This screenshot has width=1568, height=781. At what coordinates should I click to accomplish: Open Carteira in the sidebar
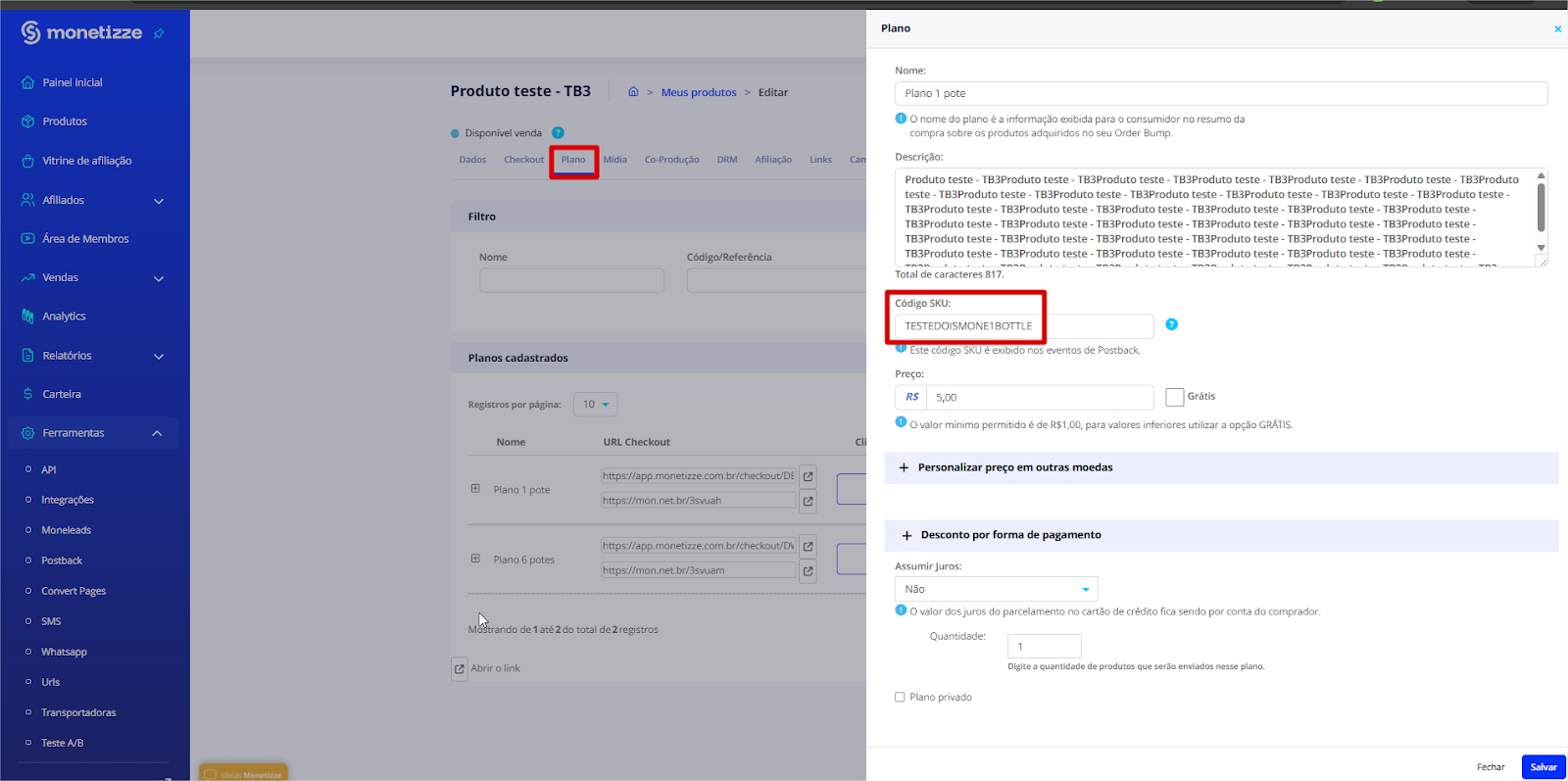click(x=62, y=394)
